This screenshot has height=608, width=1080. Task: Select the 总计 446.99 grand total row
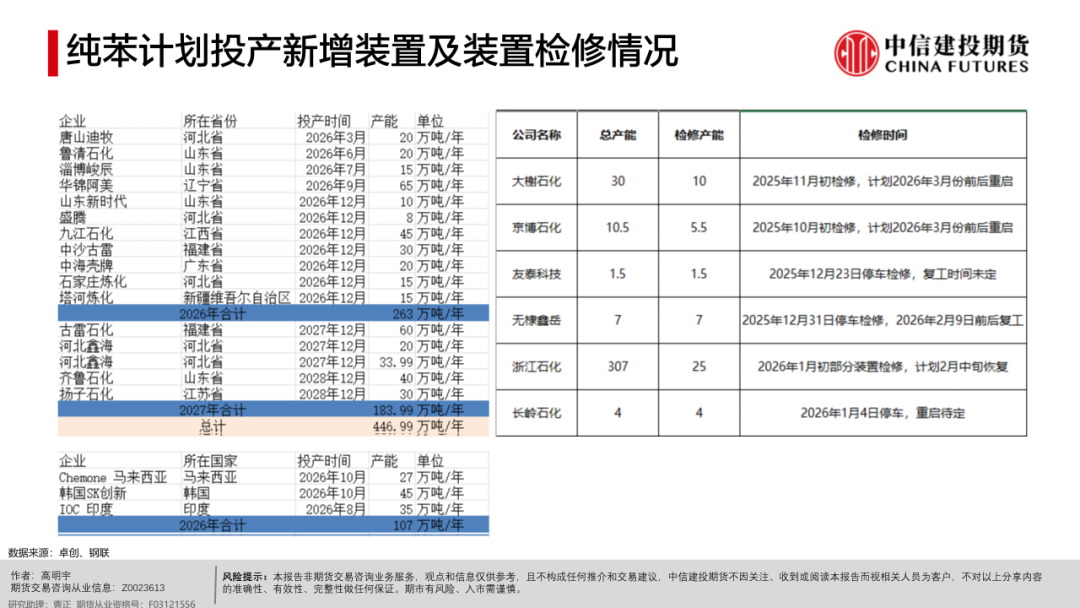pyautogui.click(x=273, y=427)
